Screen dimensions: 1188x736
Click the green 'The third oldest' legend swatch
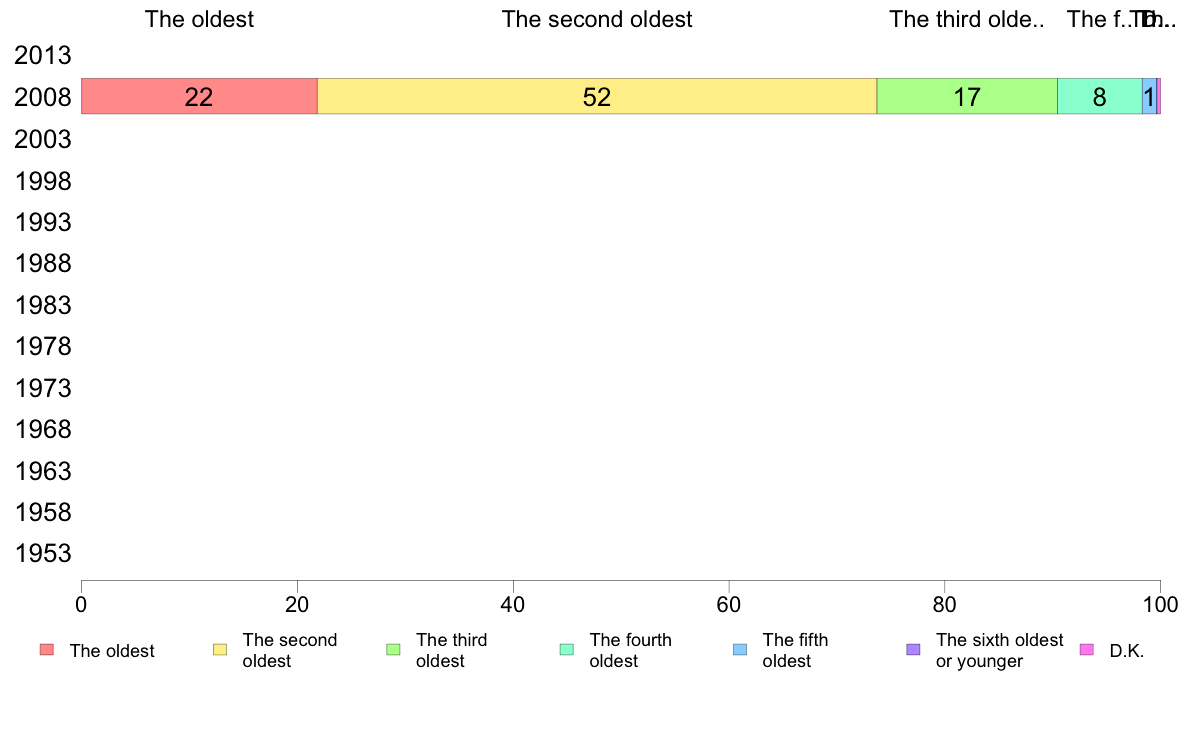click(393, 650)
